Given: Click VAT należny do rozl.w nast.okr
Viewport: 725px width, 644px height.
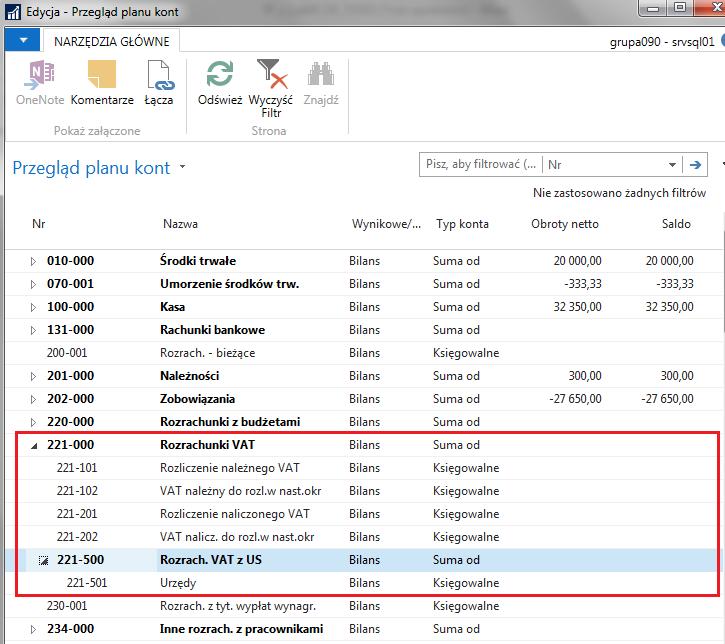Looking at the screenshot, I should [x=240, y=491].
